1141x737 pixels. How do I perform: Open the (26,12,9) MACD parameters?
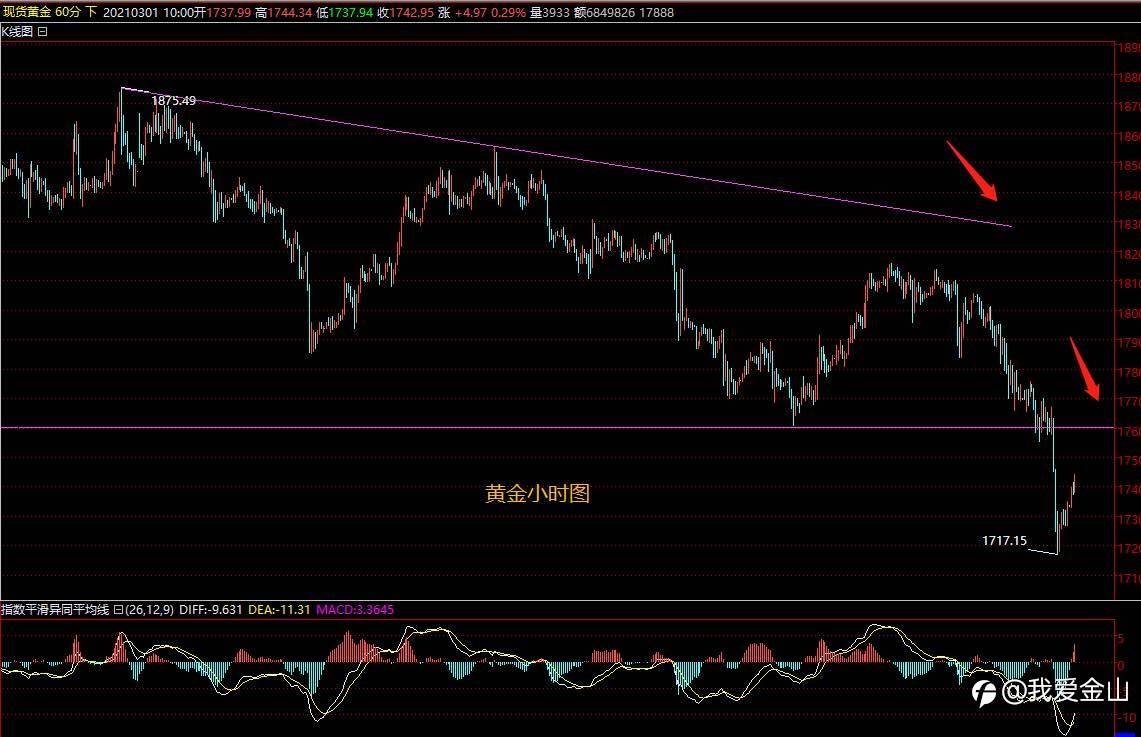click(x=150, y=610)
